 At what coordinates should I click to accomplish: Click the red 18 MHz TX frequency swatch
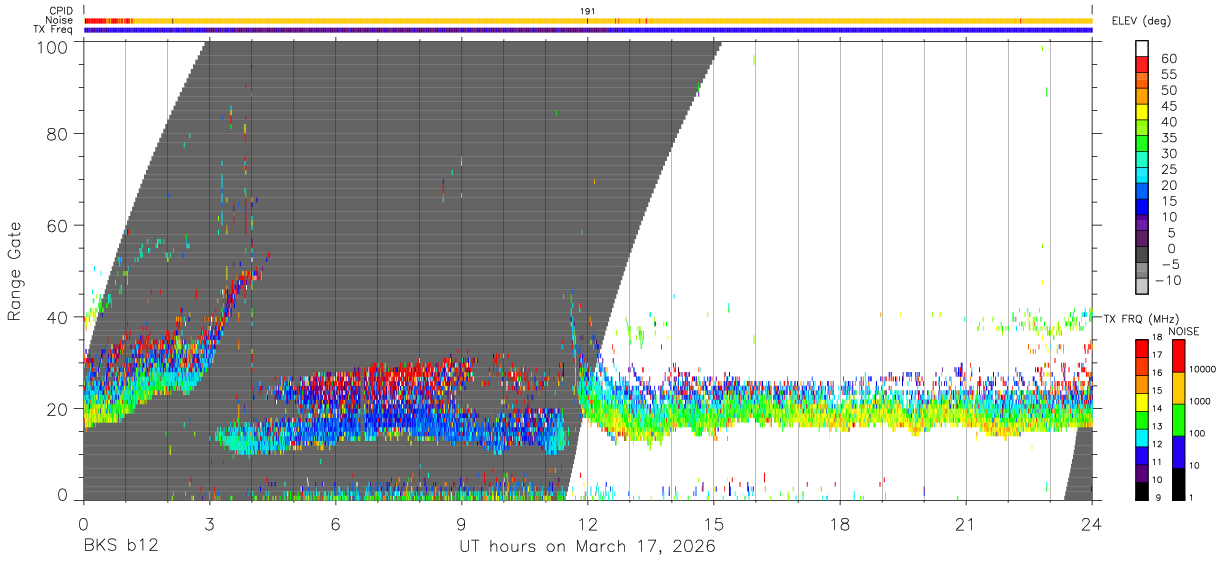tap(1142, 347)
